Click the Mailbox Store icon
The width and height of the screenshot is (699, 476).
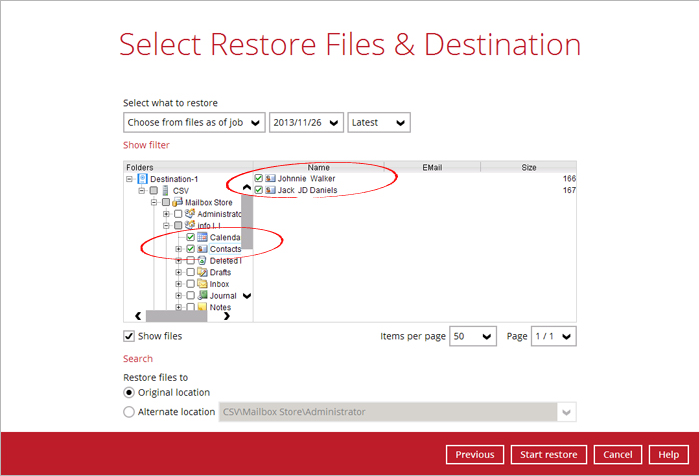tap(178, 202)
